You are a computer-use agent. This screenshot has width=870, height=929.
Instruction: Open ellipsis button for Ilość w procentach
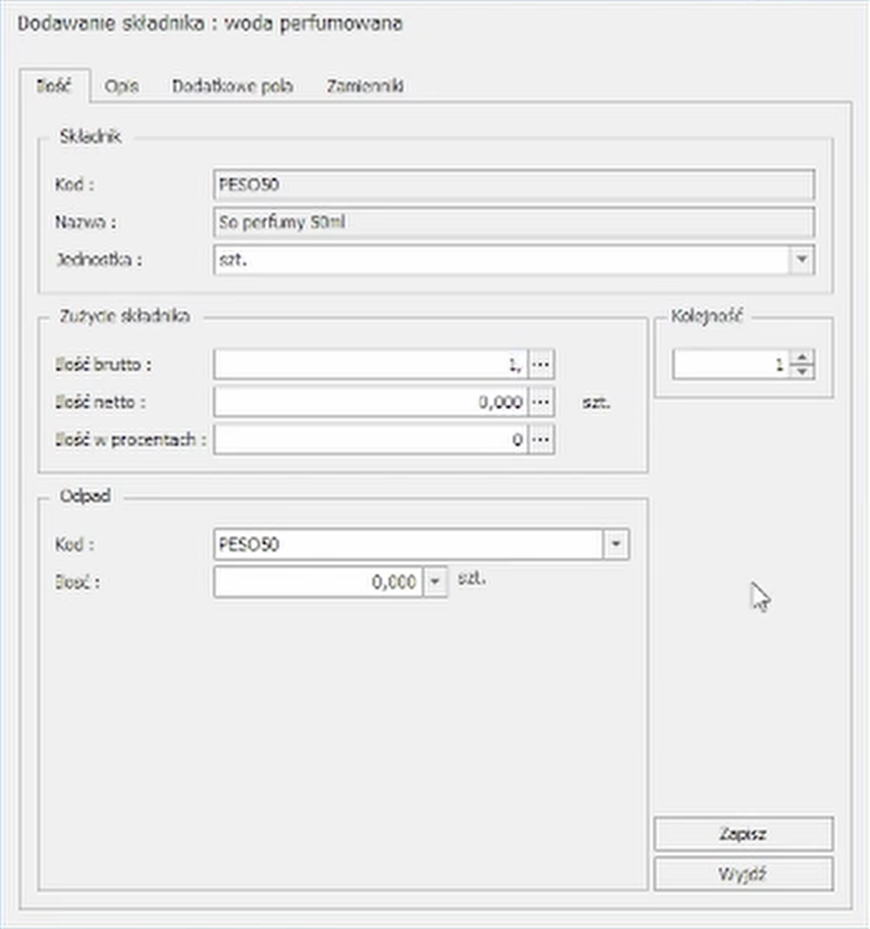[x=541, y=439]
